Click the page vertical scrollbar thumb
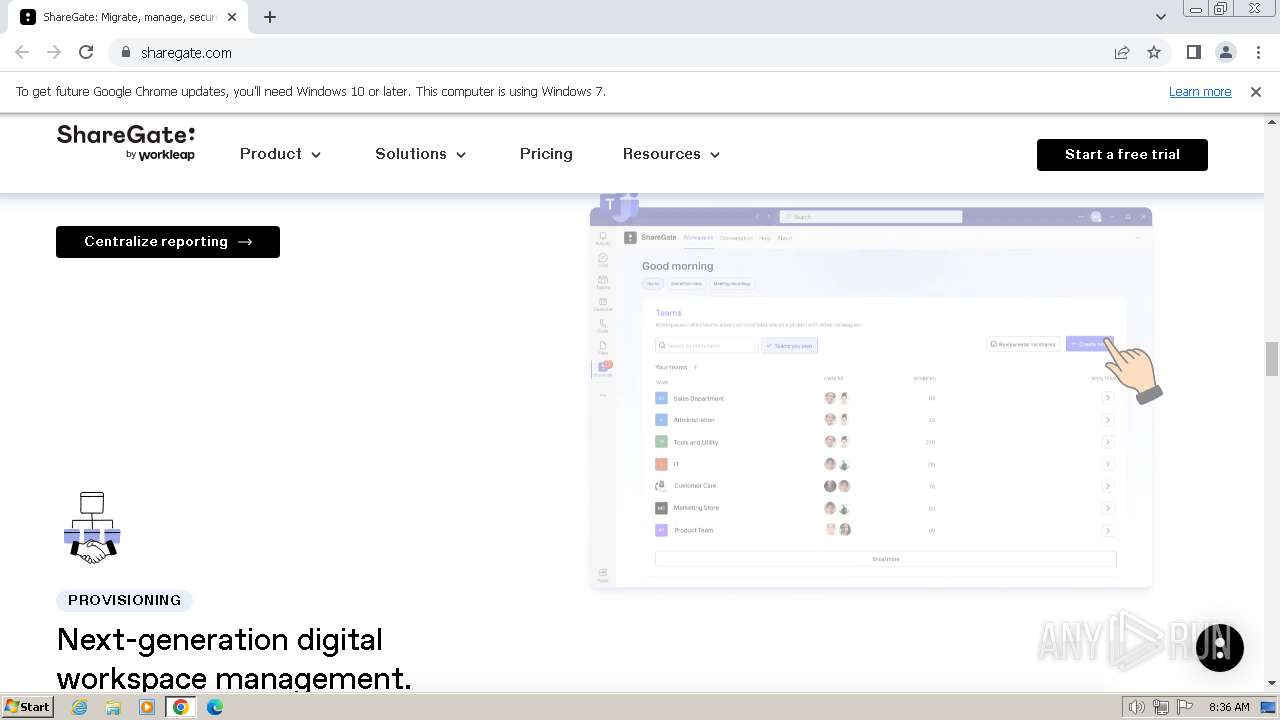 [x=1272, y=358]
